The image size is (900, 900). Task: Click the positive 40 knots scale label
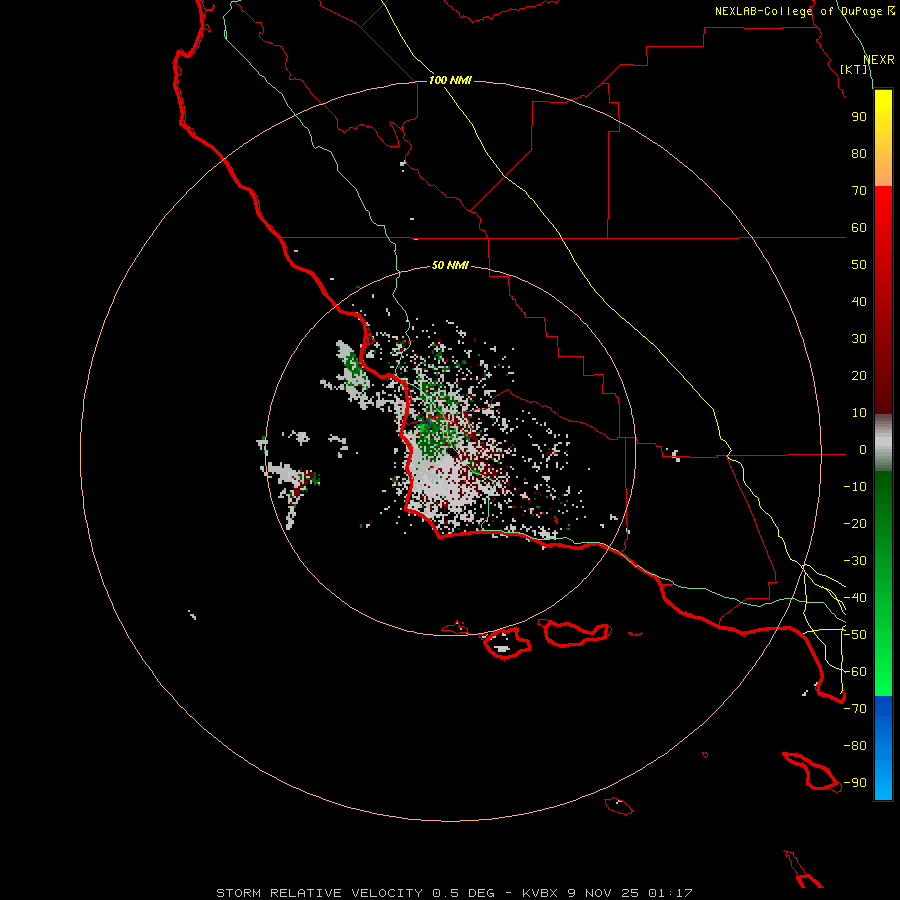[x=859, y=302]
